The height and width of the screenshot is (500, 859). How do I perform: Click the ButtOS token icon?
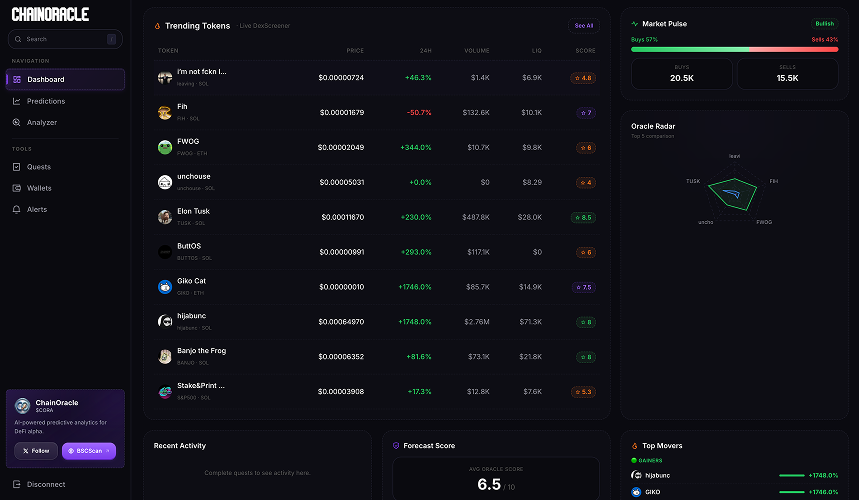tap(165, 251)
